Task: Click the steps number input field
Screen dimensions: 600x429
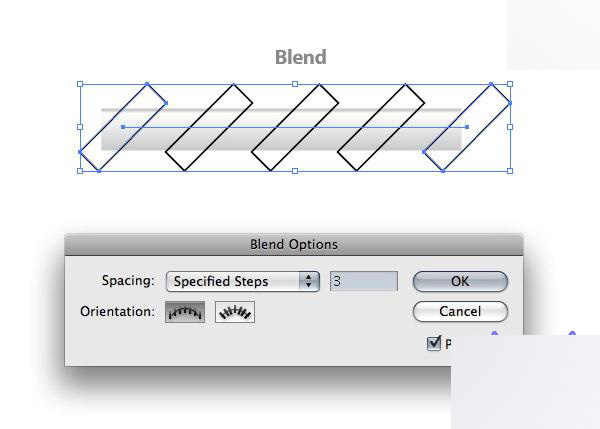Action: pyautogui.click(x=363, y=281)
